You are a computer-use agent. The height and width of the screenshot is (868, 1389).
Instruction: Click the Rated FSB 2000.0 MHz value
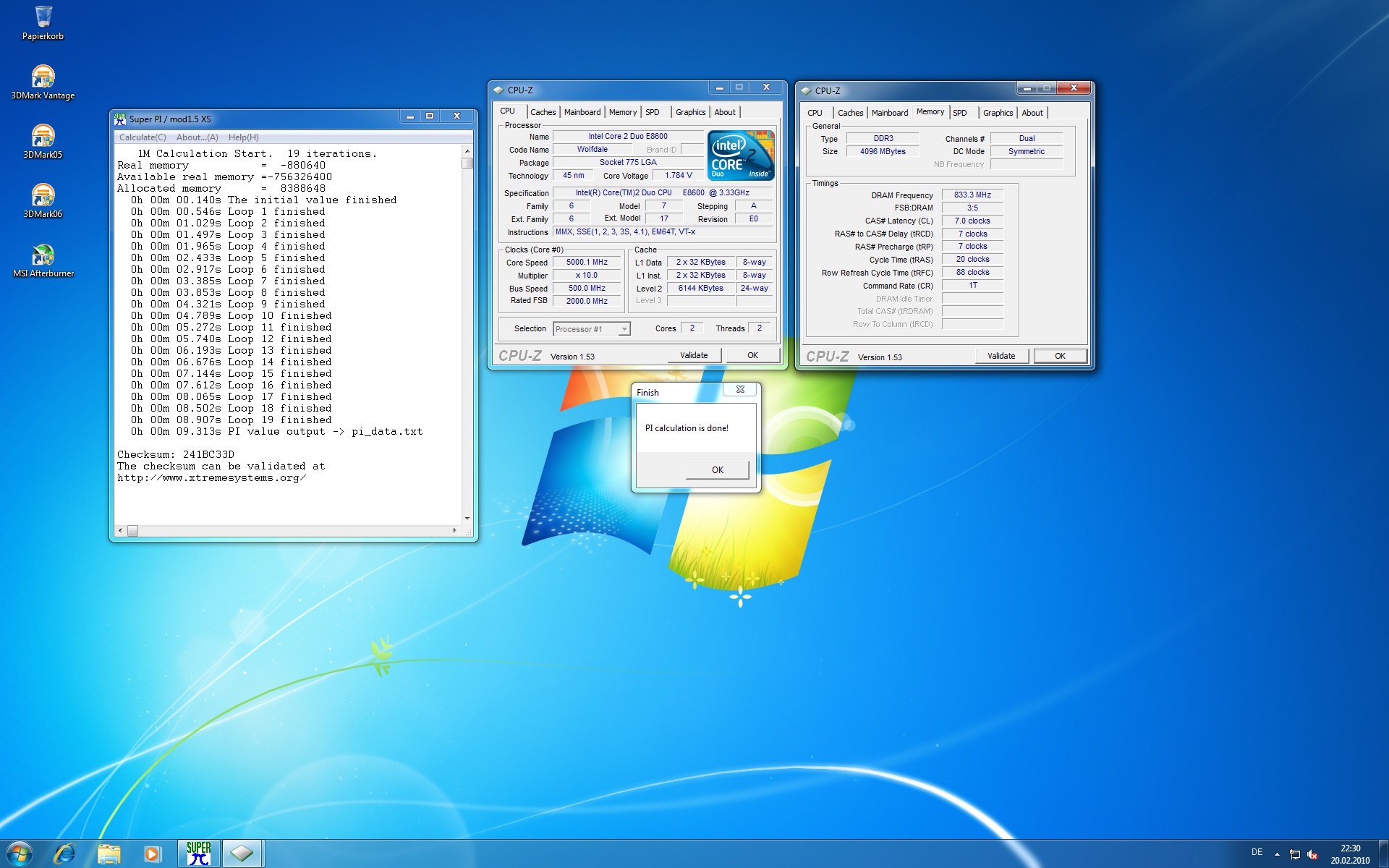tap(587, 302)
